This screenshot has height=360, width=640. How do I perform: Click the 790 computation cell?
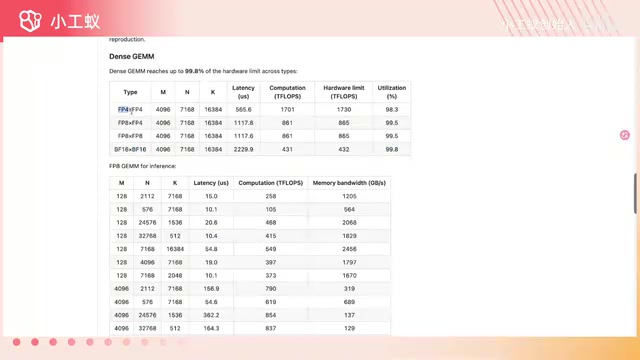pos(271,289)
